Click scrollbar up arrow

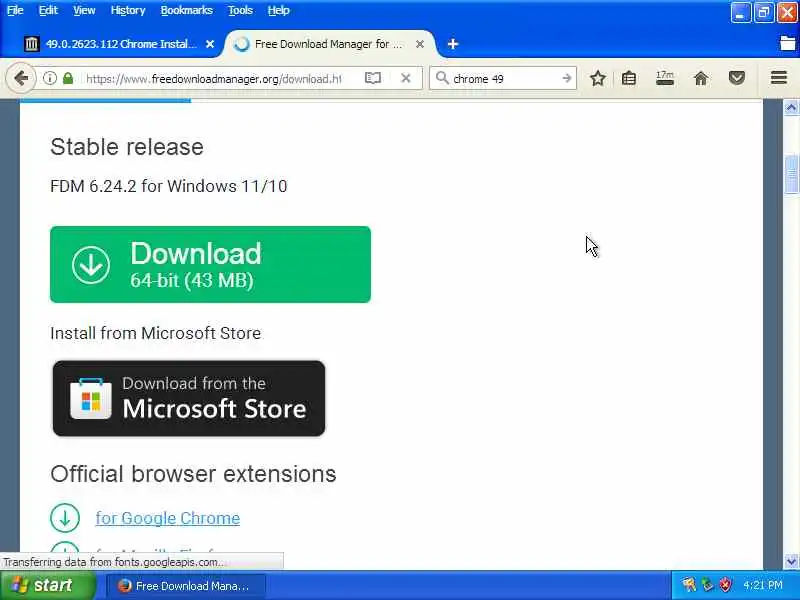pos(791,108)
